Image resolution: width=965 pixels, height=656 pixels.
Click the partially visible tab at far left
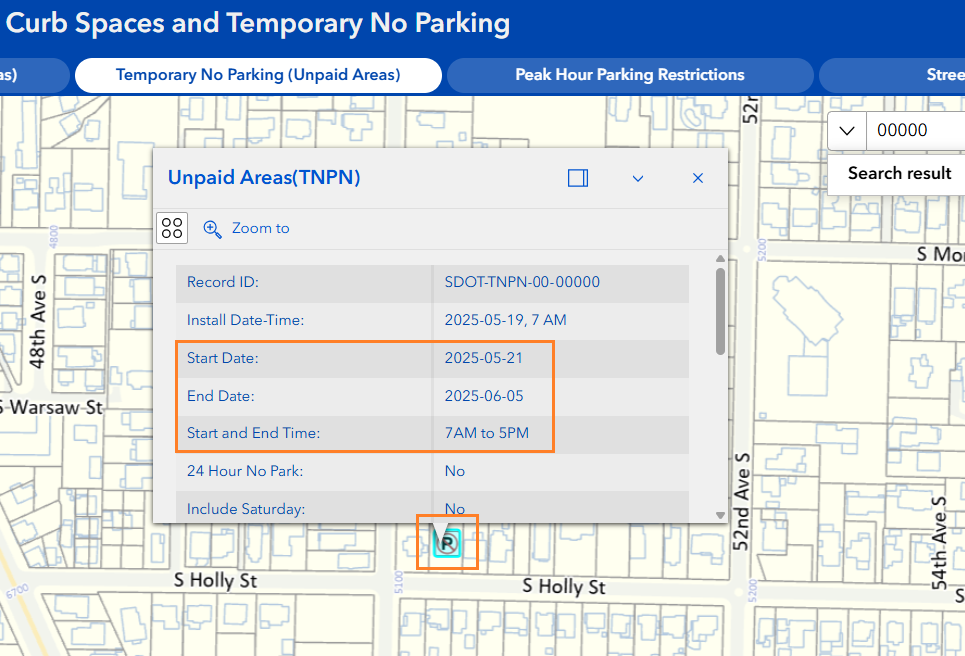point(30,75)
